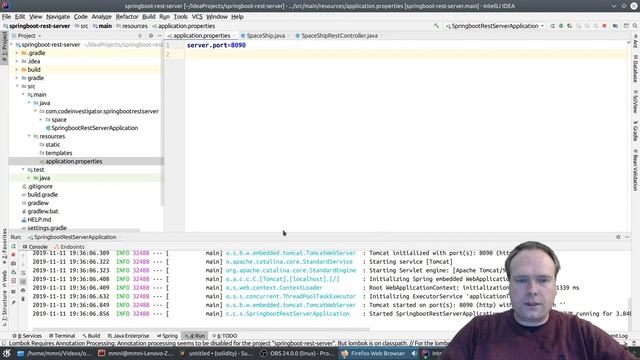Rerun SpringbootRestServerApplication from the main toolbar
Screen dimensions: 640x360
pyautogui.click(x=552, y=26)
